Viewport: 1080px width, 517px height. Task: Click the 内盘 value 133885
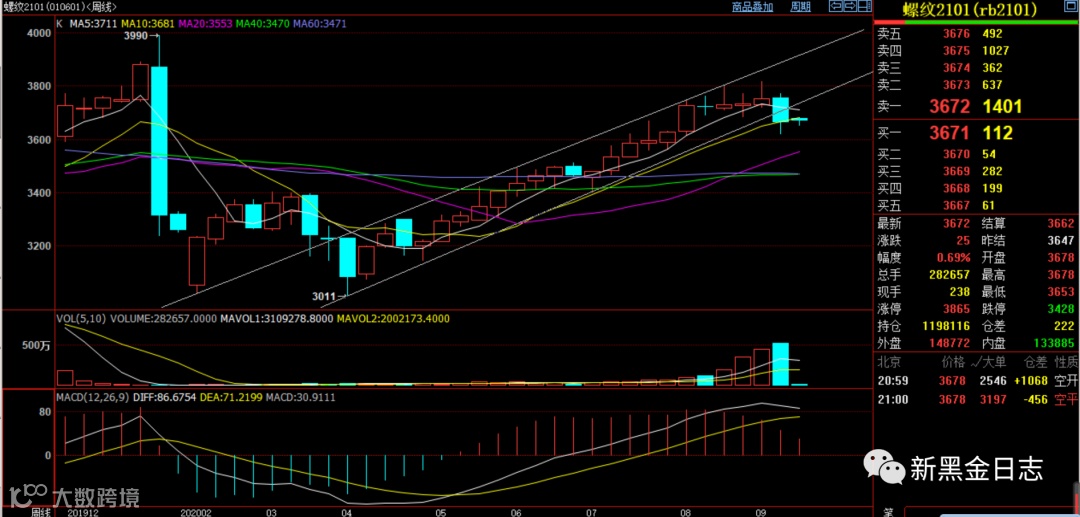1055,342
